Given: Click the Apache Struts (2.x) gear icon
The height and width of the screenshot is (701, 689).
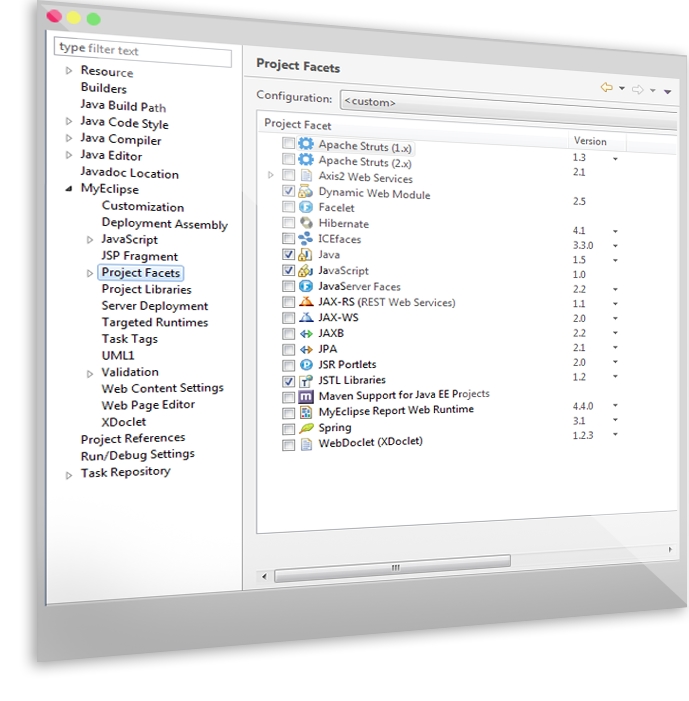Looking at the screenshot, I should point(306,159).
